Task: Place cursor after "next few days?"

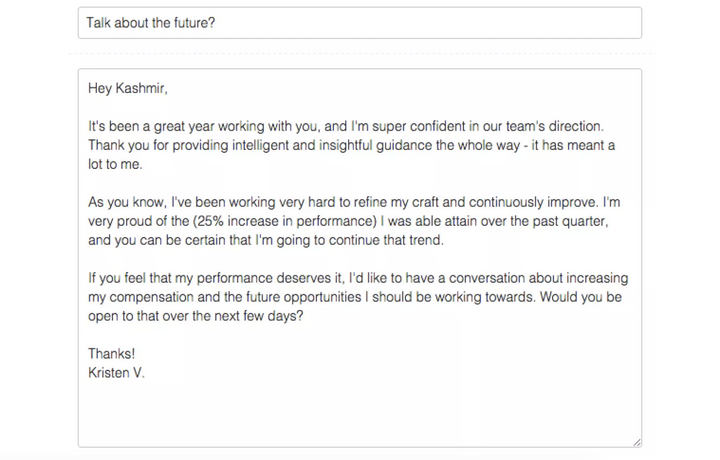Action: [304, 316]
